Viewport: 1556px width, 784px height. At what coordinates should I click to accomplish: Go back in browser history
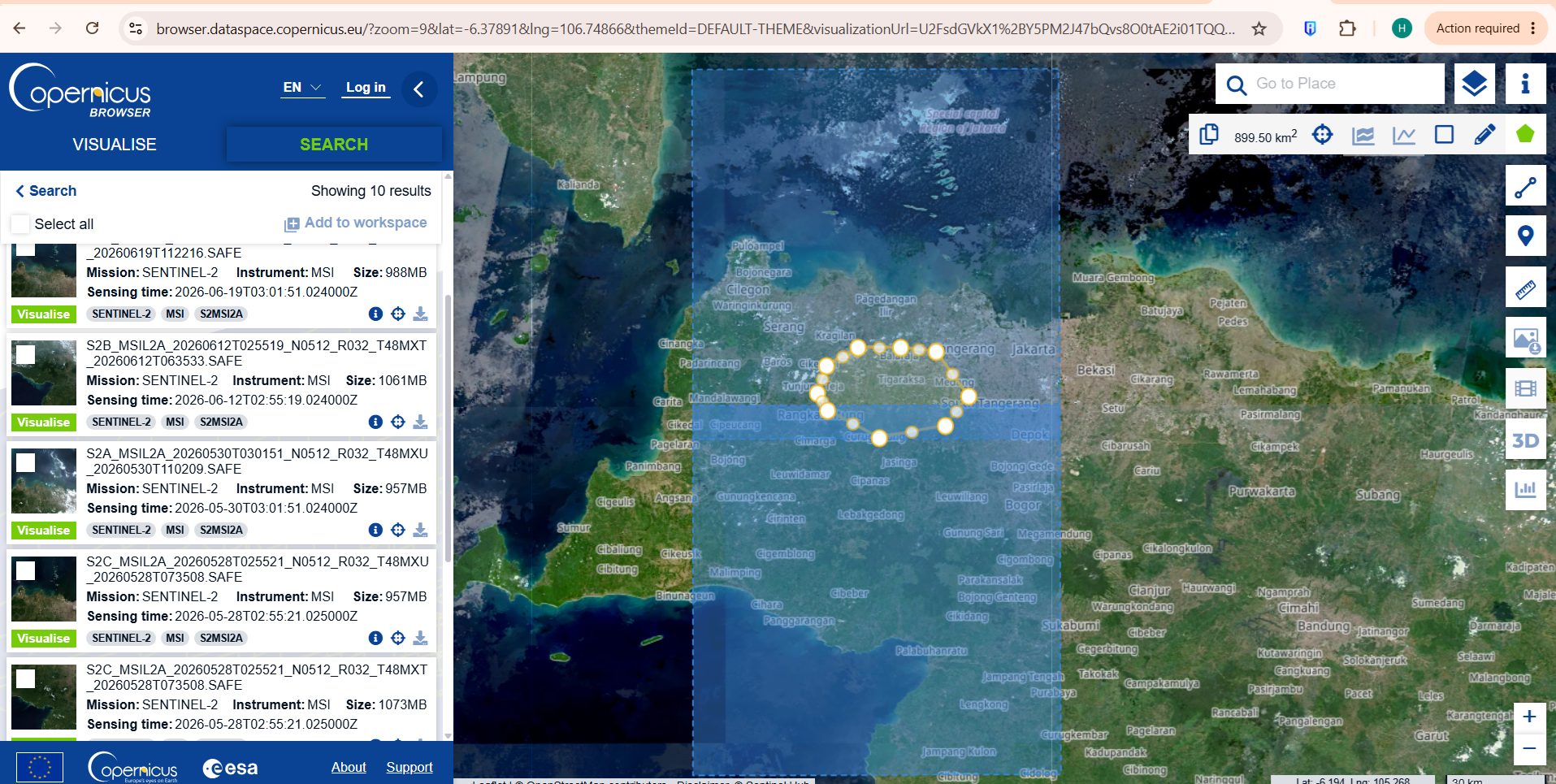click(x=20, y=28)
